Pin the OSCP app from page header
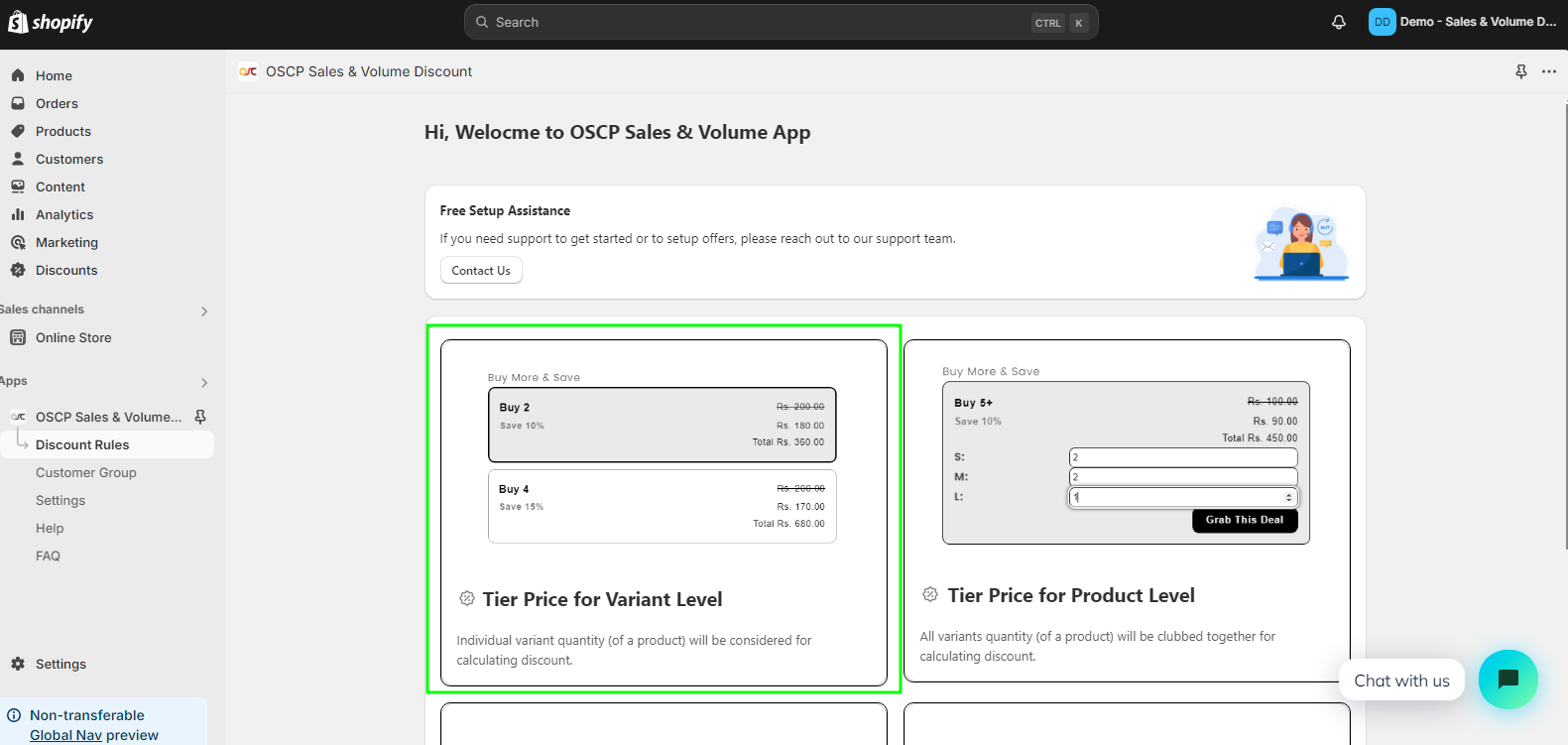This screenshot has height=745, width=1568. [x=1520, y=71]
